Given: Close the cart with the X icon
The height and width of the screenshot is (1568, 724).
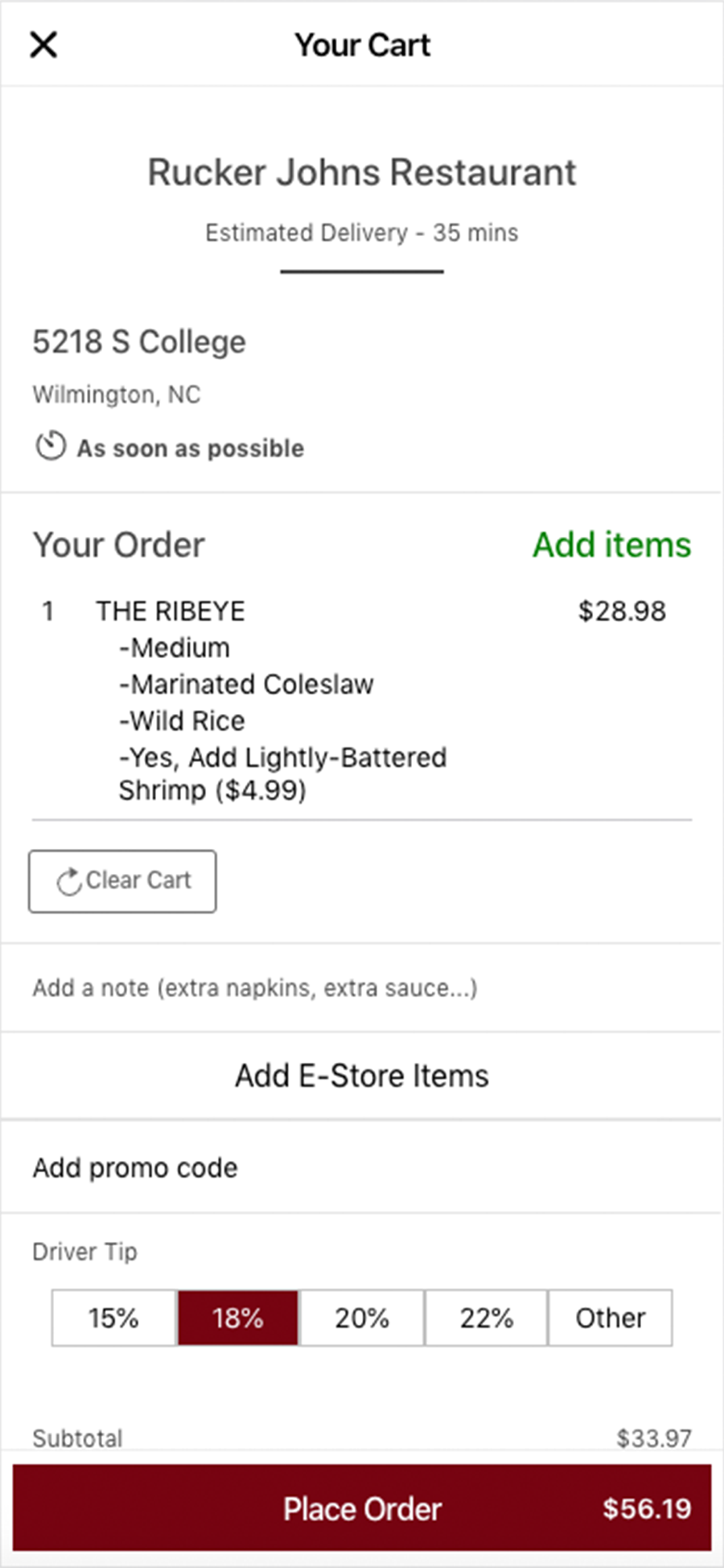Looking at the screenshot, I should 44,45.
